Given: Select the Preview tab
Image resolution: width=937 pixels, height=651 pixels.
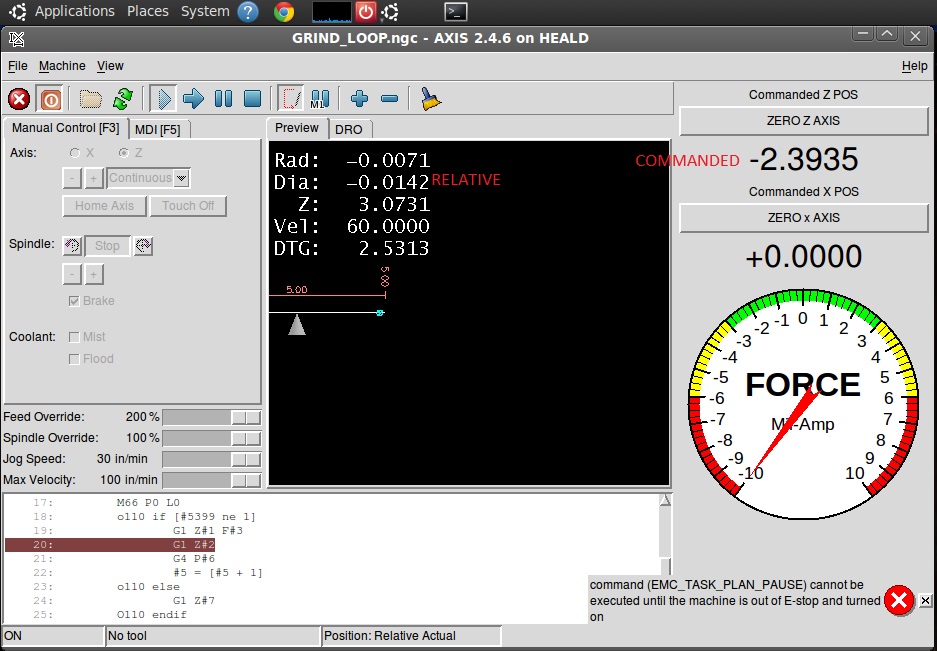Looking at the screenshot, I should coord(297,128).
